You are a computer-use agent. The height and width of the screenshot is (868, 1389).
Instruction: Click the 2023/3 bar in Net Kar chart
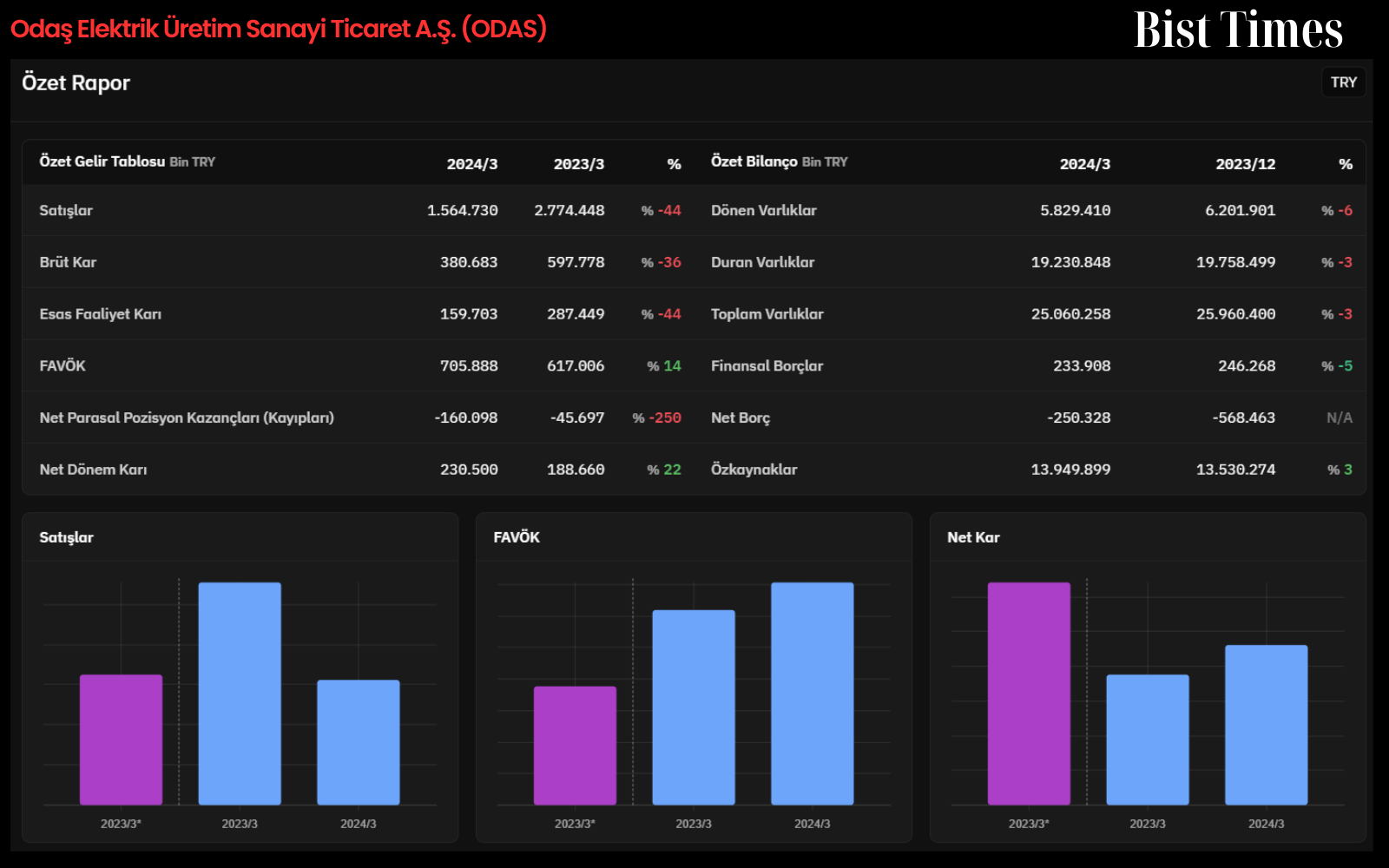click(1148, 740)
